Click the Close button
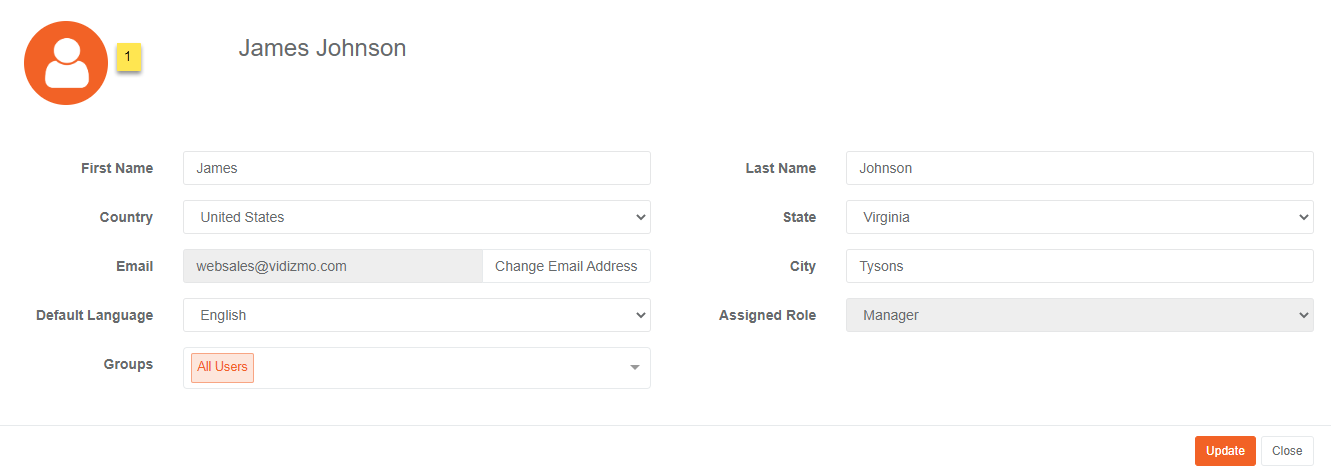 click(x=1287, y=451)
